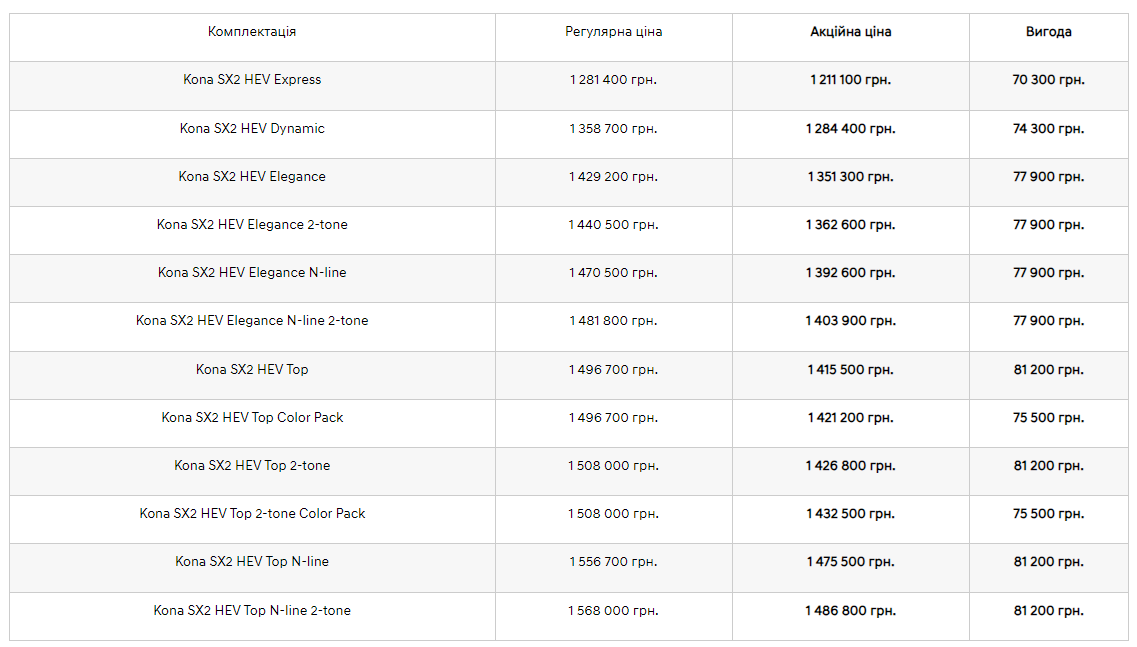The height and width of the screenshot is (647, 1137).
Task: Click the Акційна ціна column header
Action: coord(850,32)
